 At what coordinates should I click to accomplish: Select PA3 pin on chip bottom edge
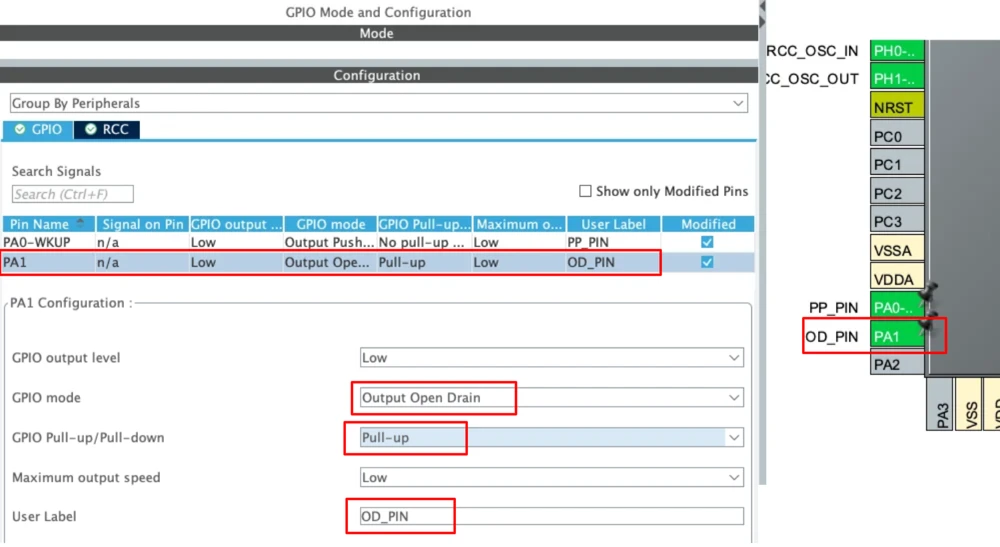point(939,404)
